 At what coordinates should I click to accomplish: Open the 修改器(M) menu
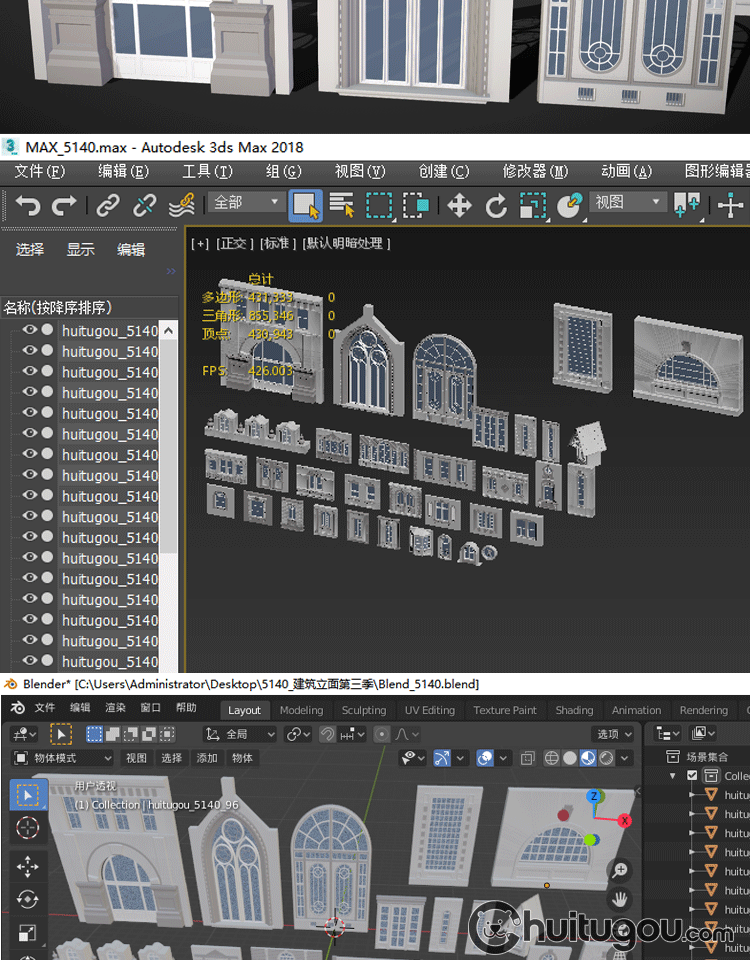click(535, 171)
